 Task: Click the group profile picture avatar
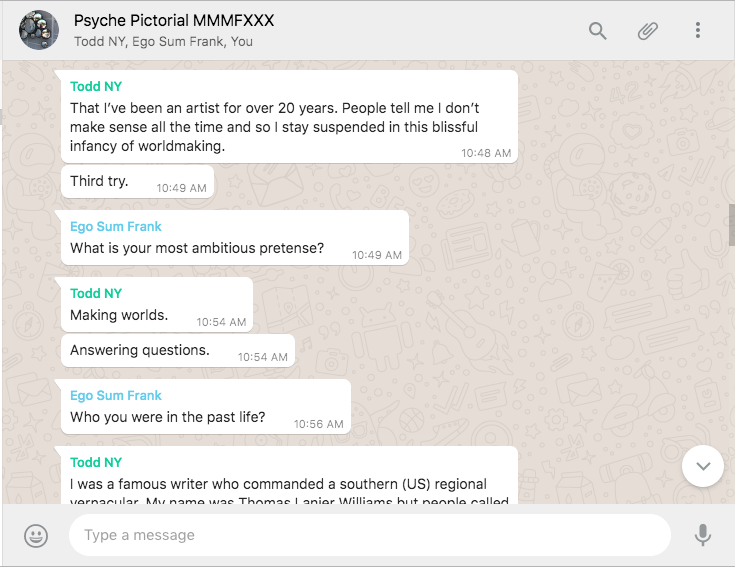coord(39,31)
